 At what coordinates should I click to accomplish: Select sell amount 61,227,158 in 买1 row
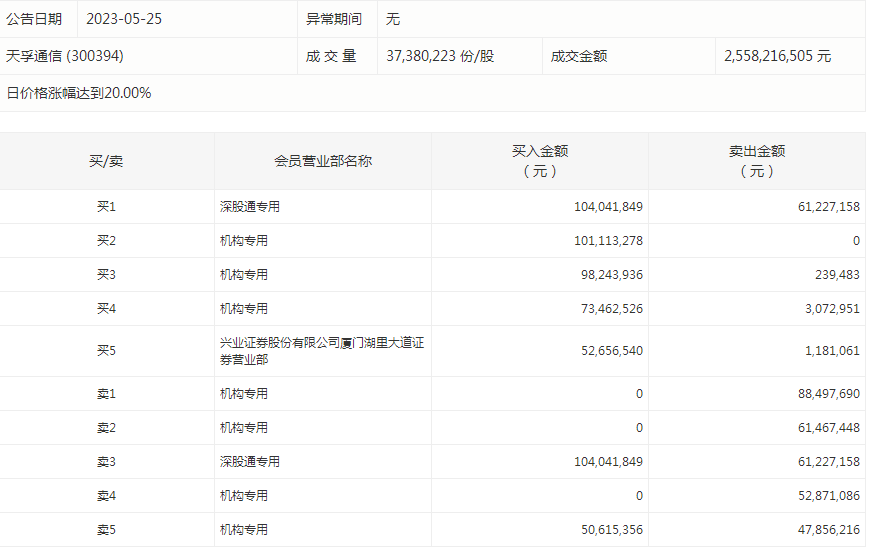(829, 207)
